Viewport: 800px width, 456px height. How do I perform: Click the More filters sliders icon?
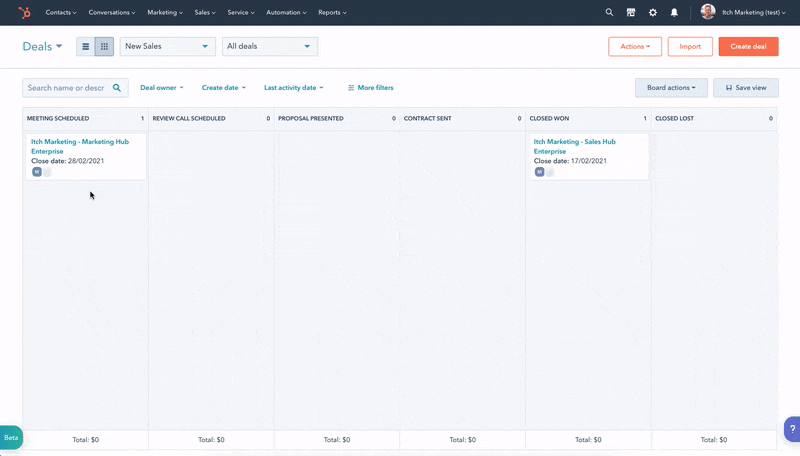click(x=351, y=88)
